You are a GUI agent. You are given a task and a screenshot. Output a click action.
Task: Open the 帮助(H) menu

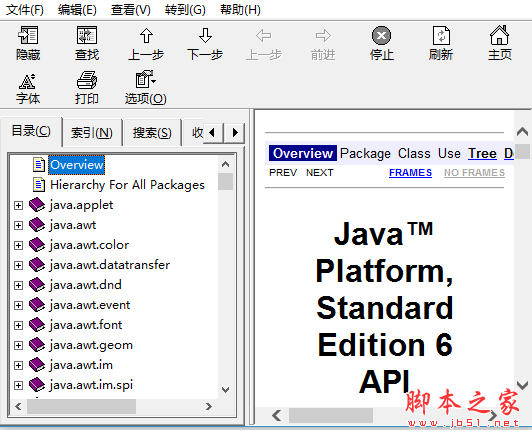coord(240,10)
